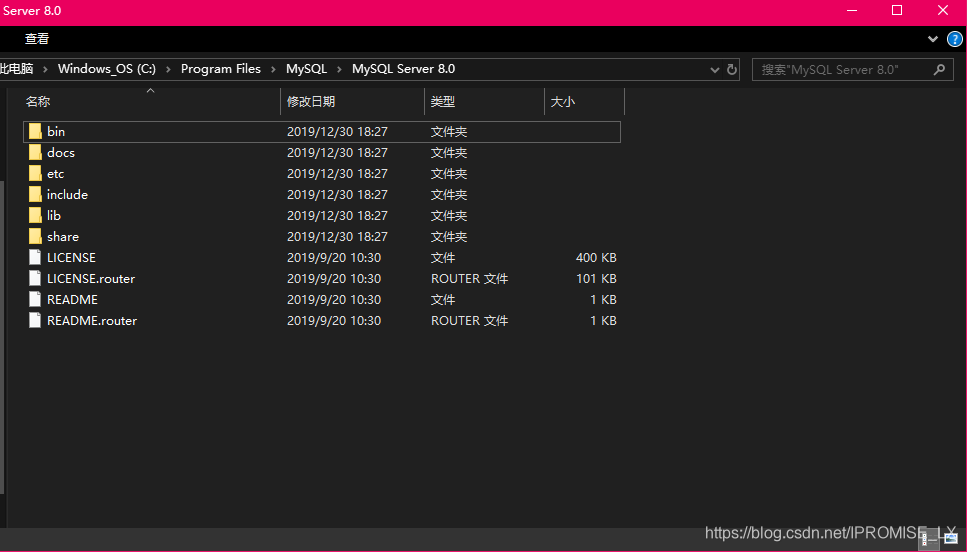Switch to details view layout icon
This screenshot has height=552, width=967.
(x=929, y=540)
